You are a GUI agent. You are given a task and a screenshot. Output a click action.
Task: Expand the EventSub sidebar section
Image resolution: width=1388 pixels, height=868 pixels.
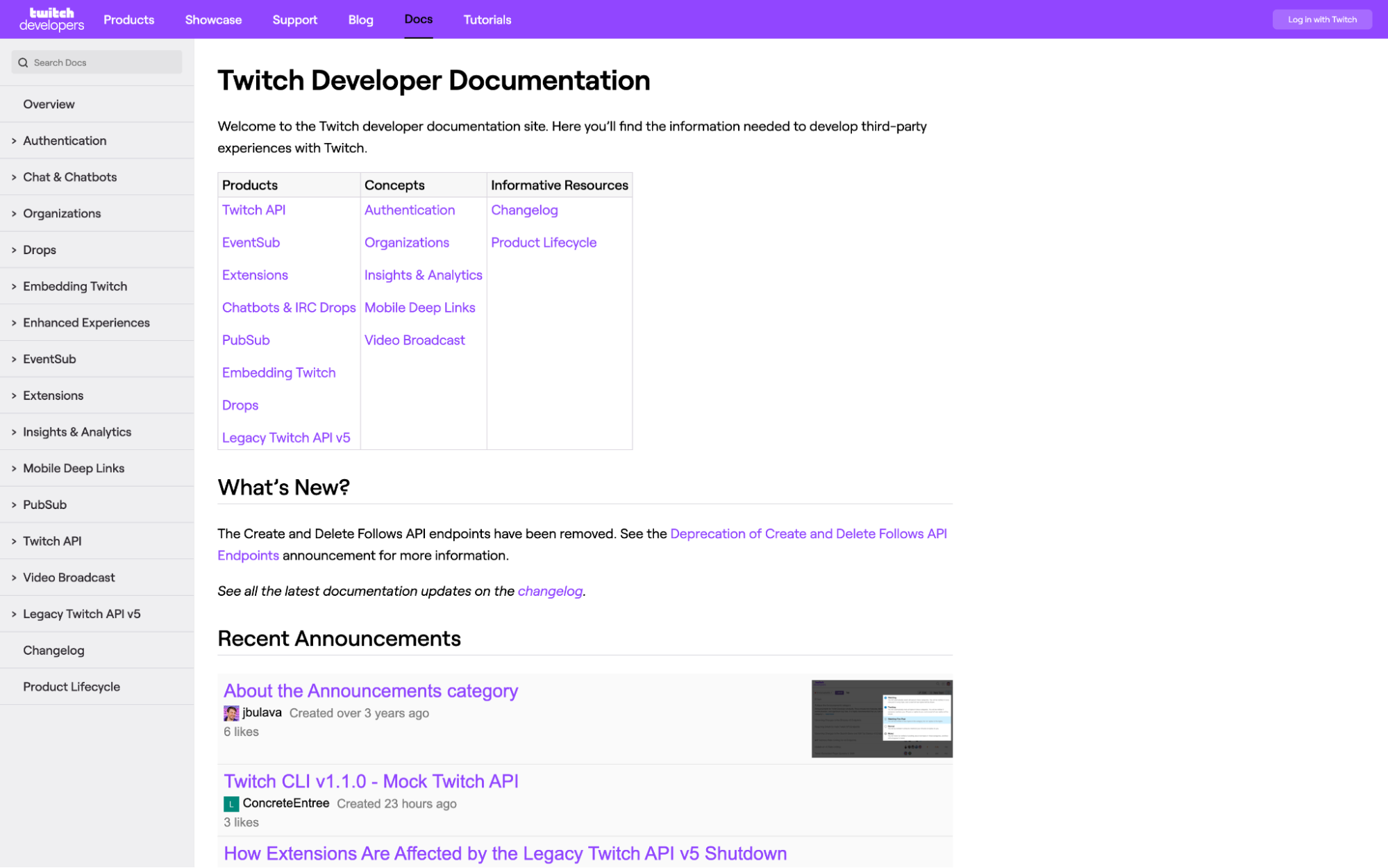[49, 358]
